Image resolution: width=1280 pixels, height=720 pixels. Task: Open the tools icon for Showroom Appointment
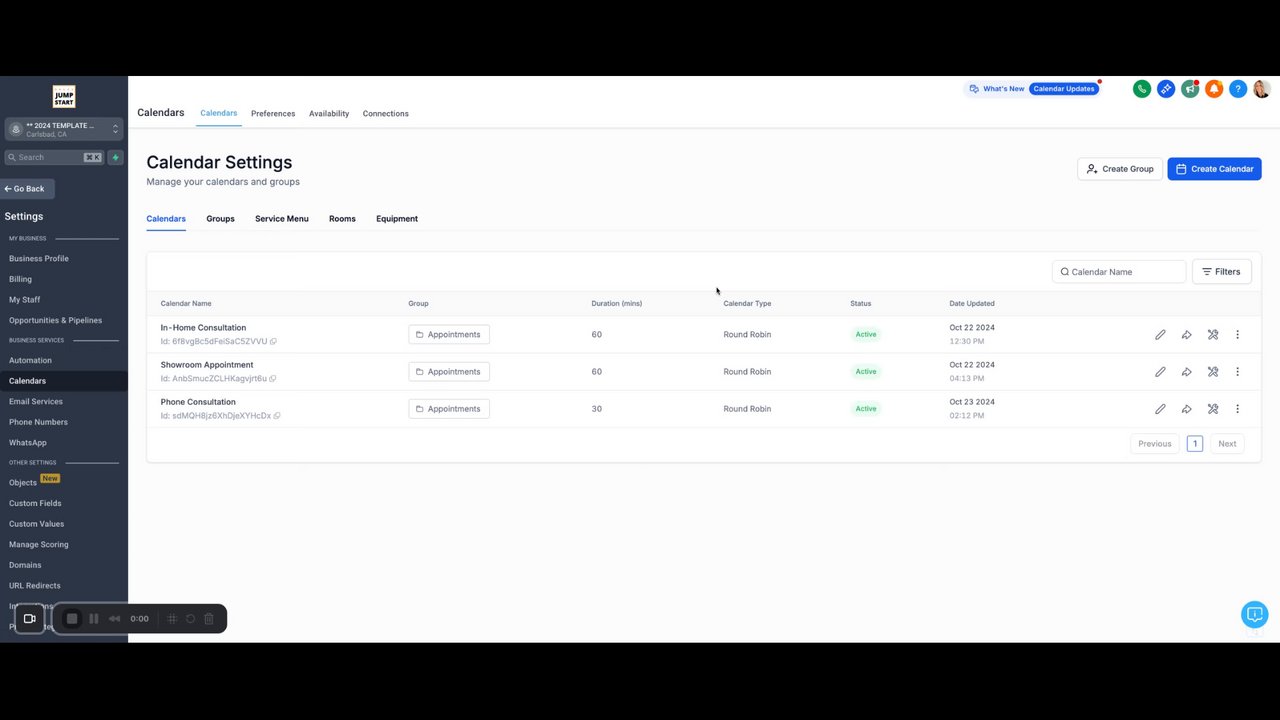tap(1212, 372)
